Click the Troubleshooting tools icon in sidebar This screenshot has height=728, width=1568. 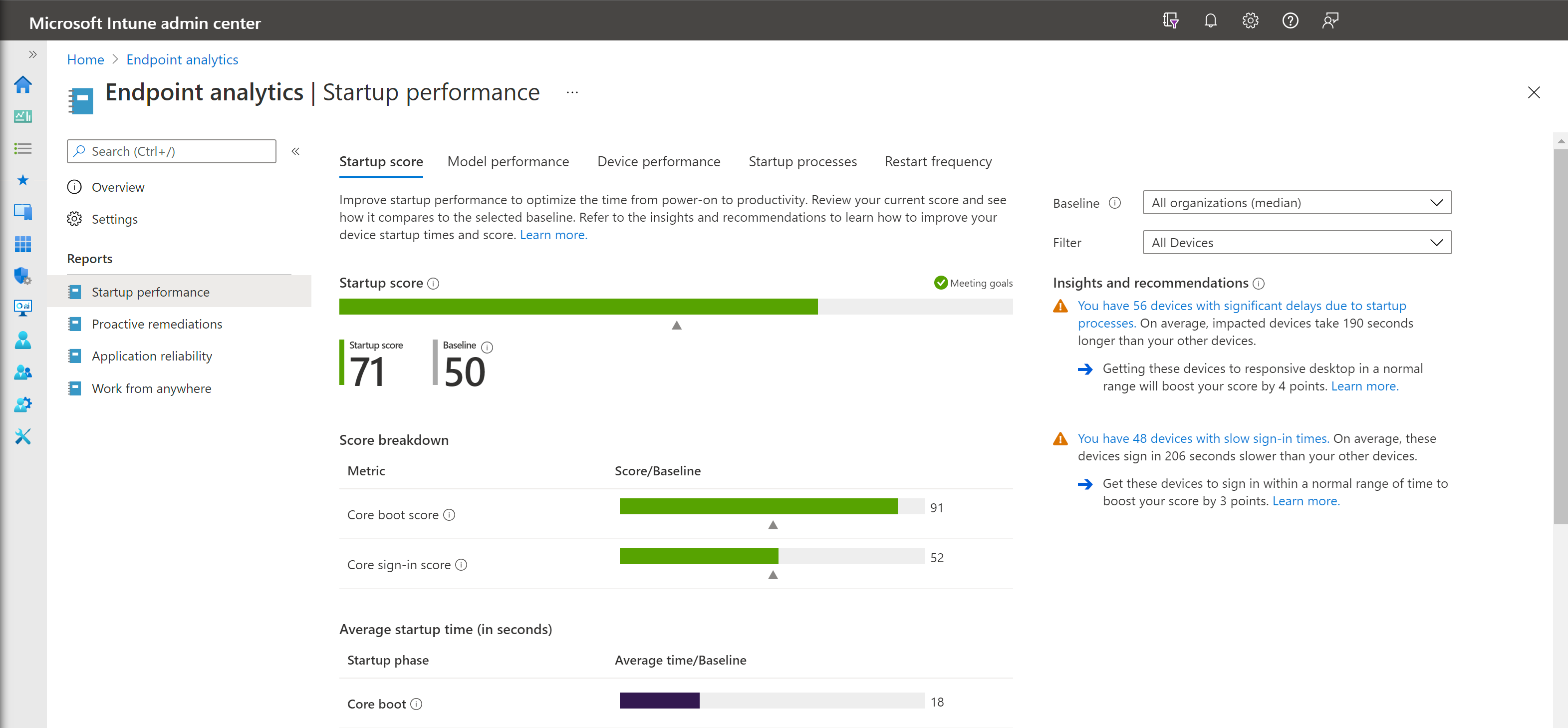[22, 436]
